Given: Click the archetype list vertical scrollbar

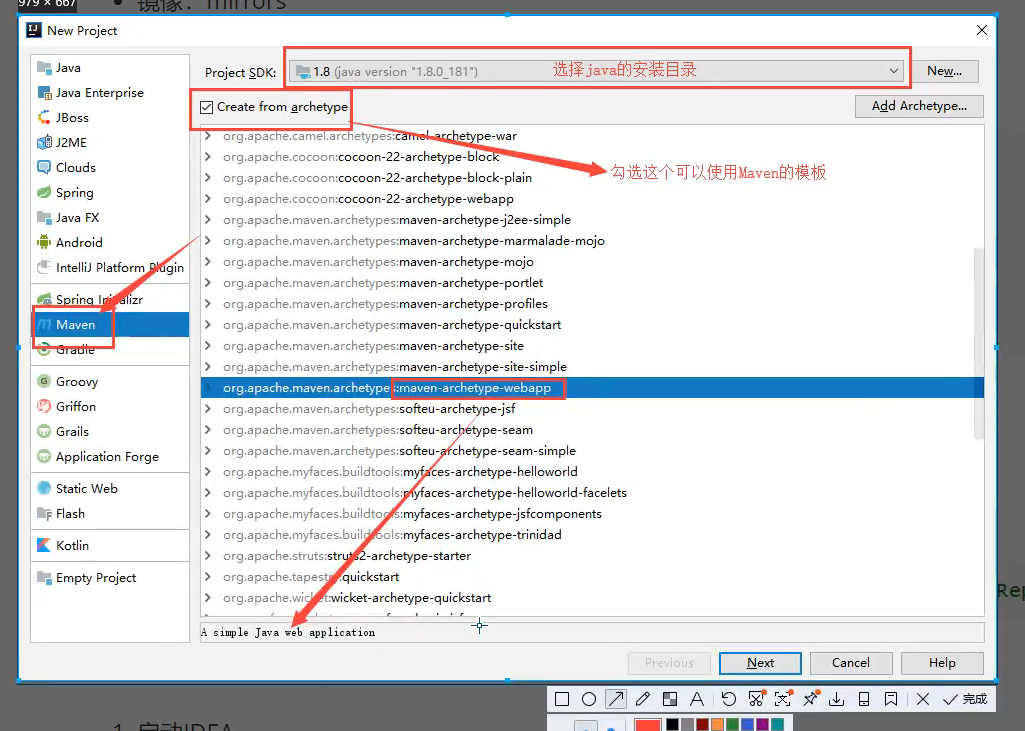Looking at the screenshot, I should pos(979,343).
